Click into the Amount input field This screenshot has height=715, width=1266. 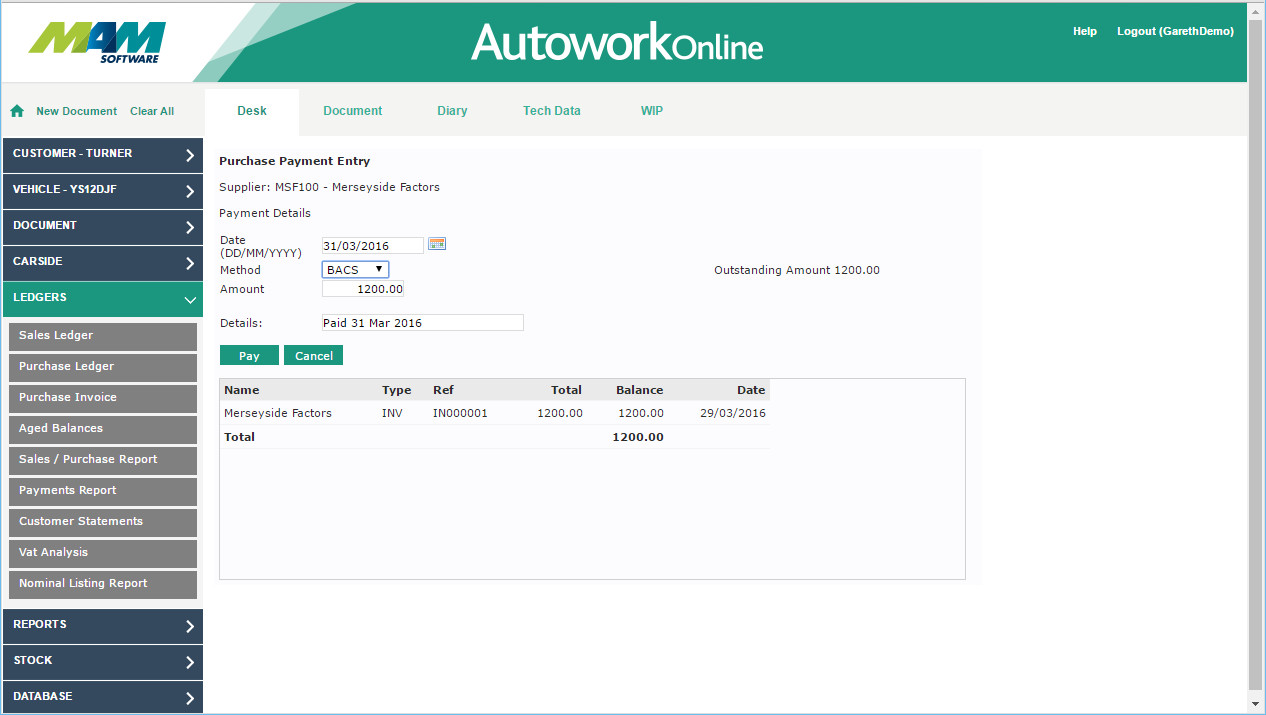tap(362, 290)
